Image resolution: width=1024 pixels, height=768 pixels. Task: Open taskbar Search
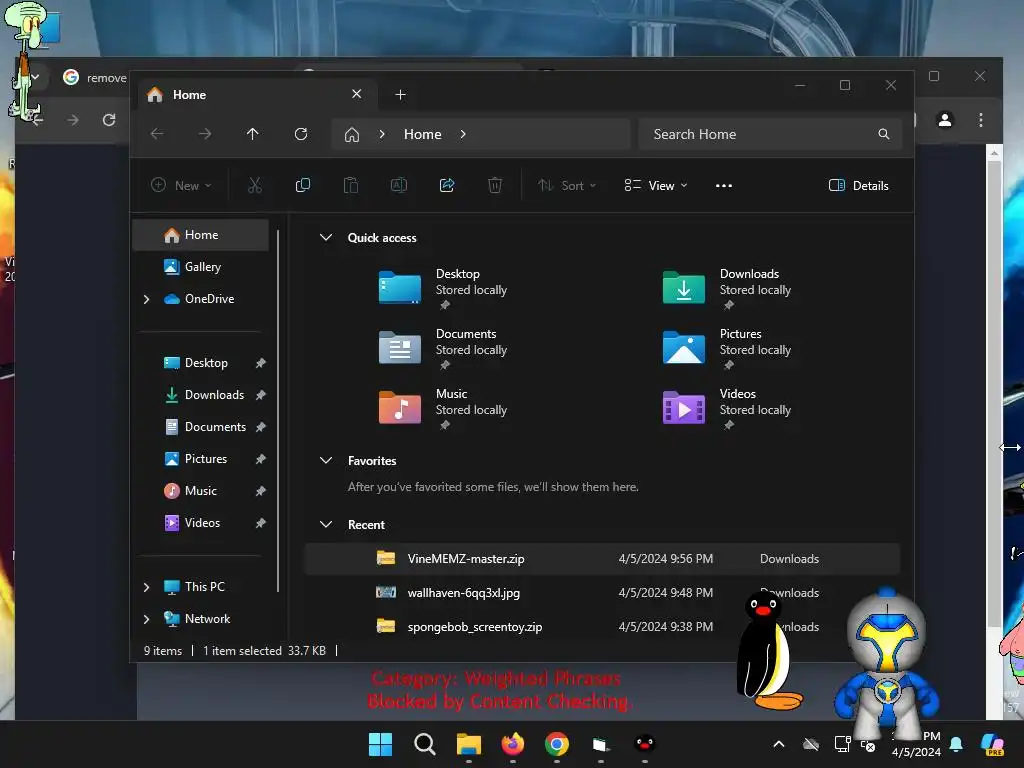[x=424, y=744]
